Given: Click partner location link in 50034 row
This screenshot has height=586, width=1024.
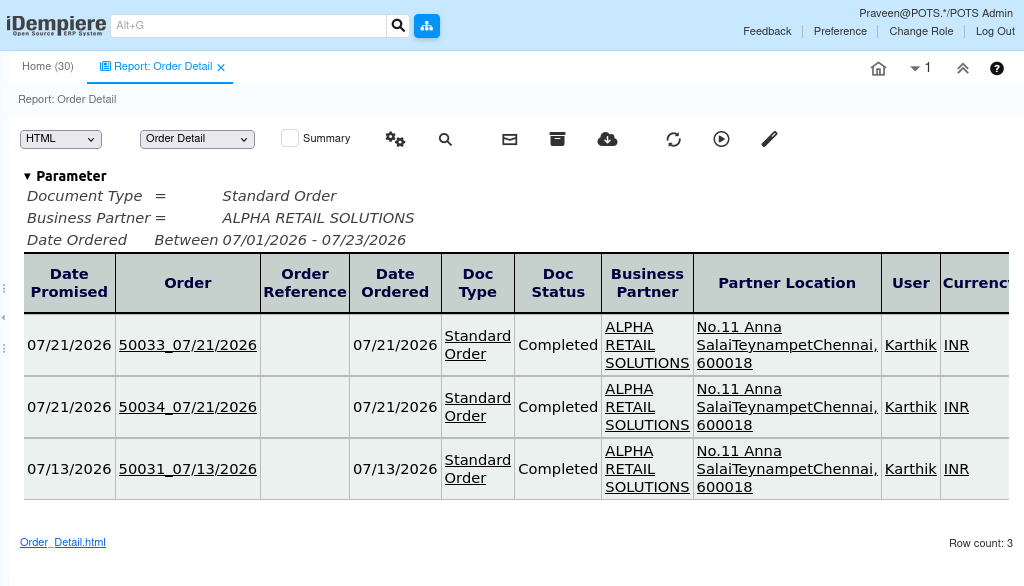Looking at the screenshot, I should 787,407.
